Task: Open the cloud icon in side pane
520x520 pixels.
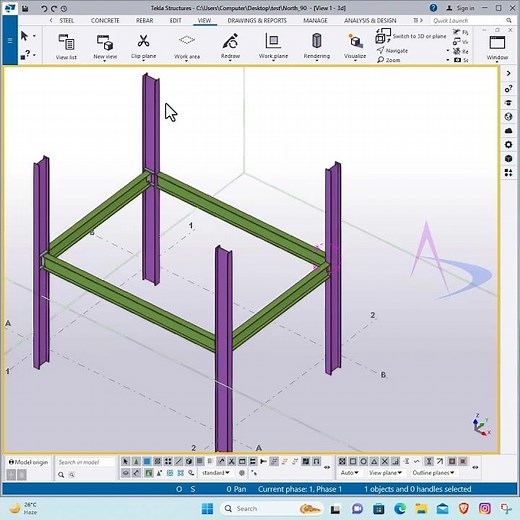Action: pyautogui.click(x=508, y=131)
